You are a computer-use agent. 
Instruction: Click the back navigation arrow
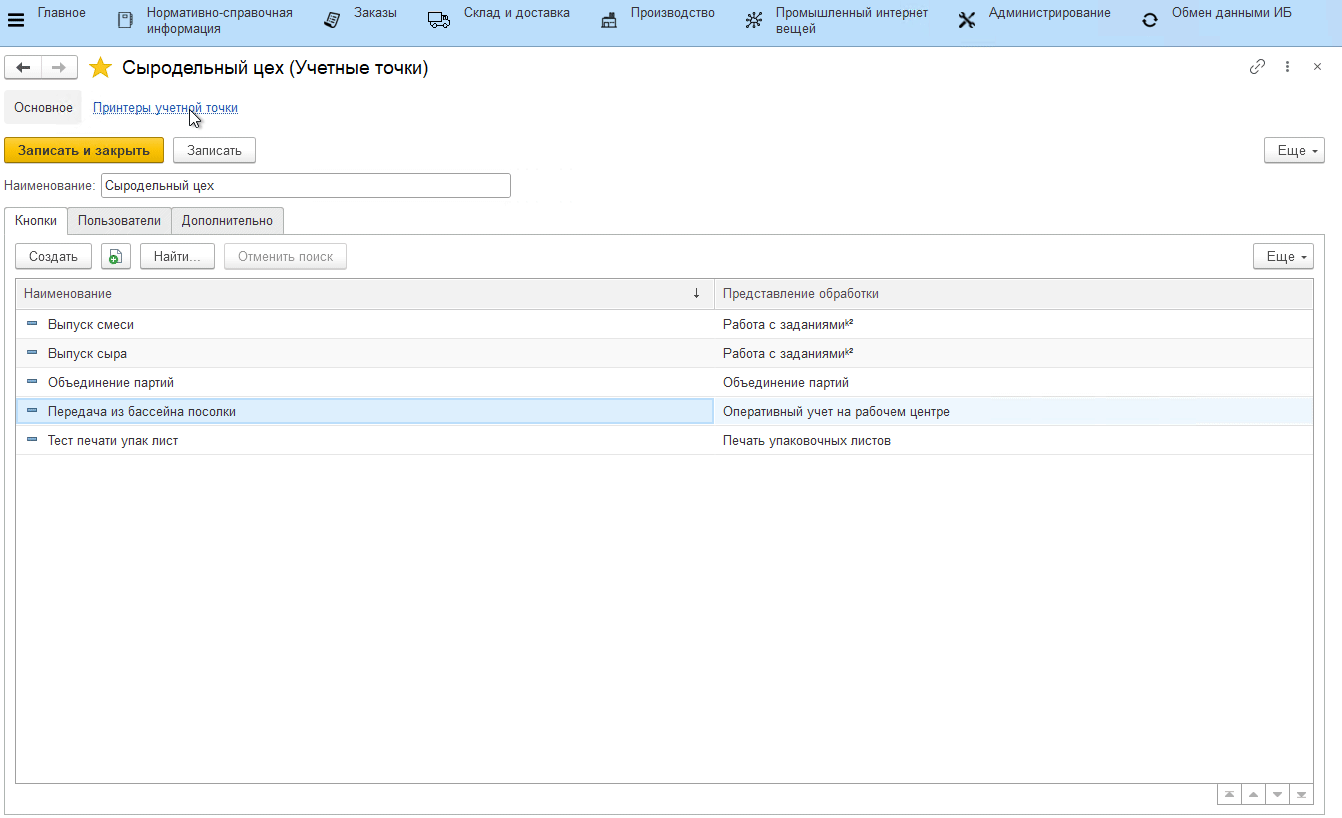(23, 67)
